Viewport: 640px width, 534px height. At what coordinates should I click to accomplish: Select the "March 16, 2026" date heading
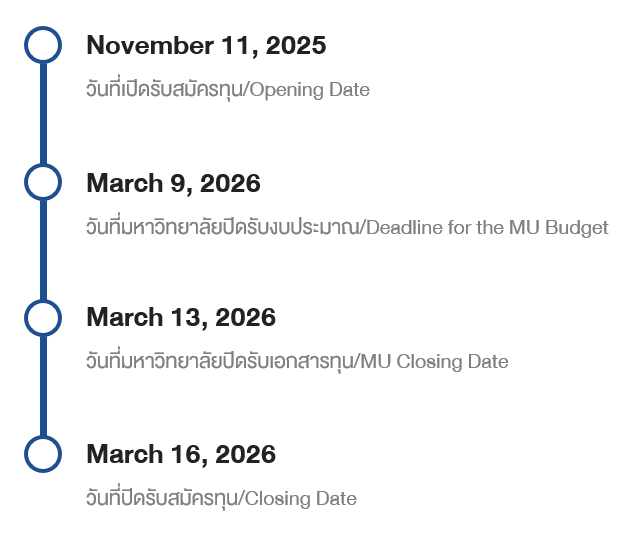pyautogui.click(x=181, y=454)
